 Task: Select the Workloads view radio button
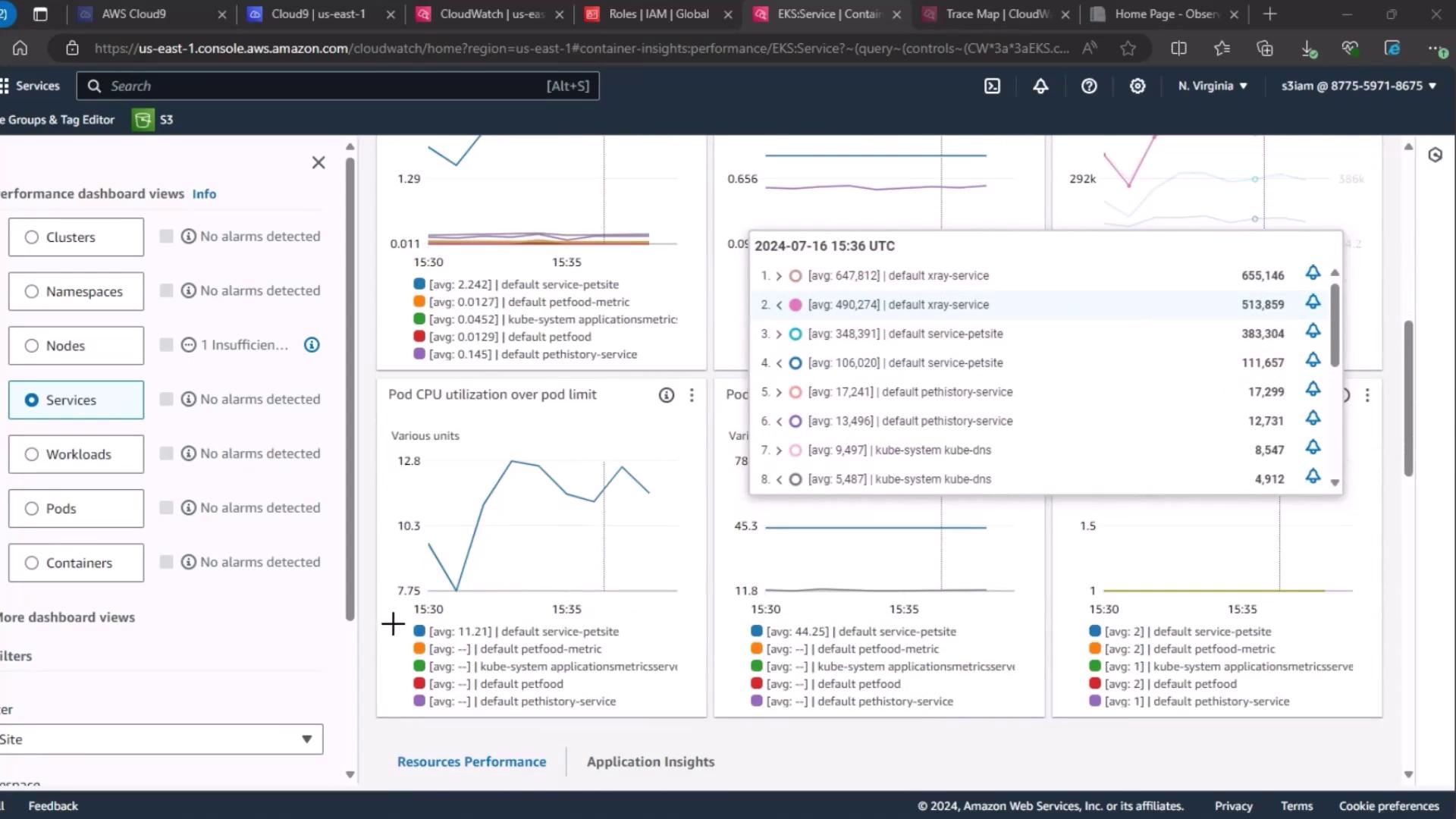pos(31,454)
